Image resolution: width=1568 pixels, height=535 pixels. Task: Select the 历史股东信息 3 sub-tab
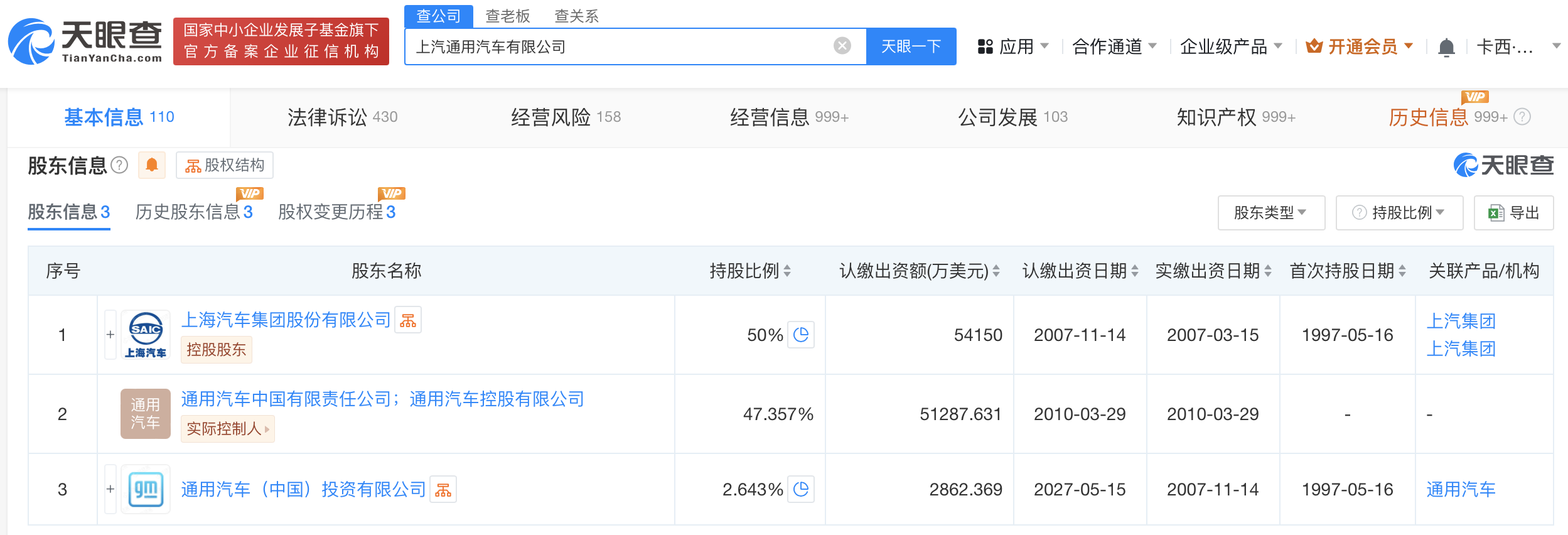click(194, 212)
